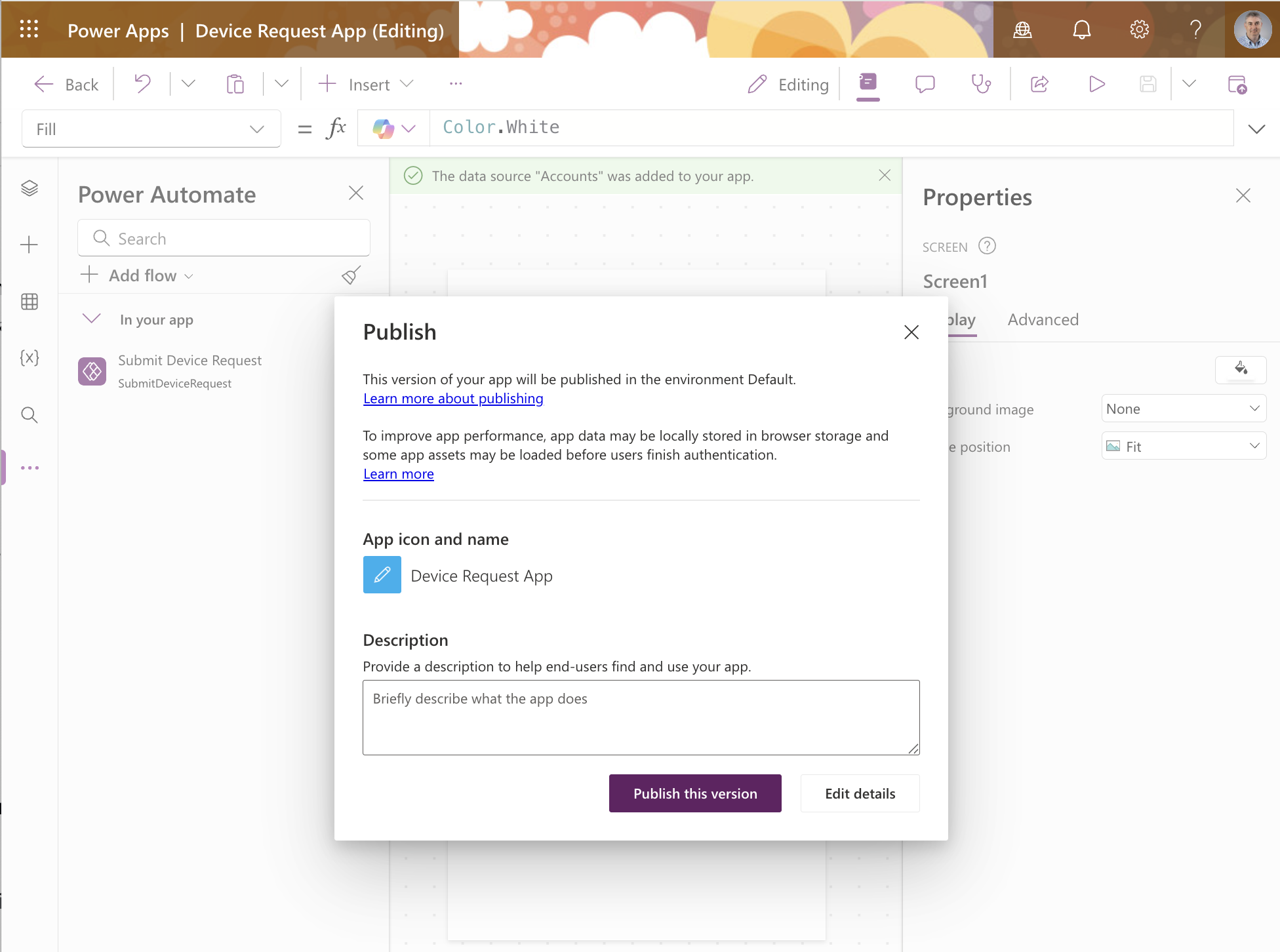Image resolution: width=1280 pixels, height=952 pixels.
Task: Open the Variables sidebar icon
Action: click(30, 358)
